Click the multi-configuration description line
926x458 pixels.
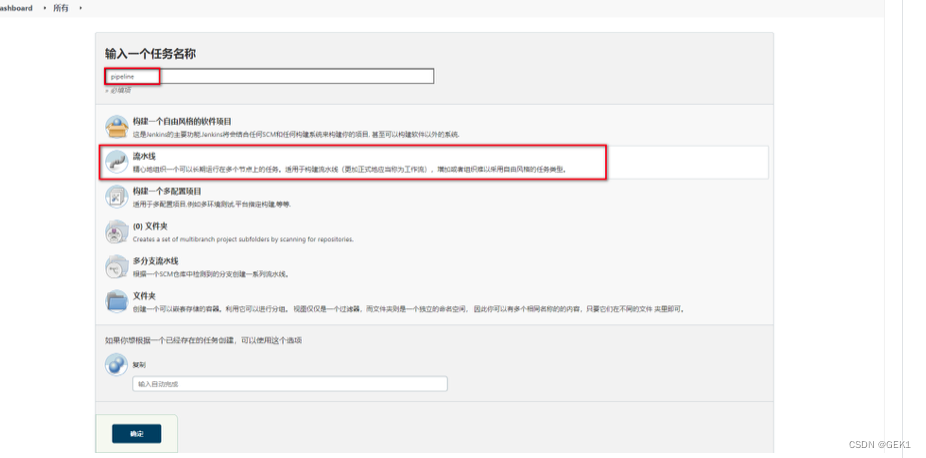pyautogui.click(x=212, y=204)
